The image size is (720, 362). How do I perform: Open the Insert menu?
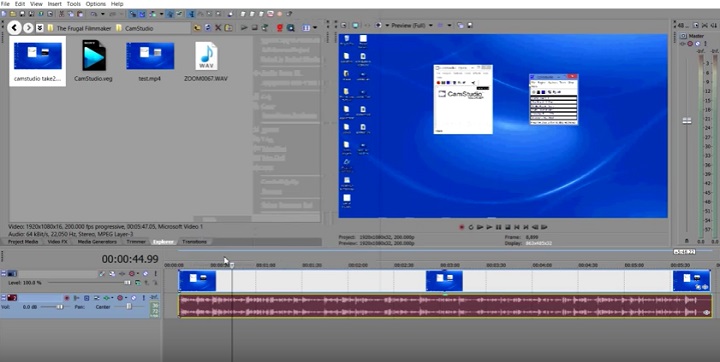pos(54,4)
